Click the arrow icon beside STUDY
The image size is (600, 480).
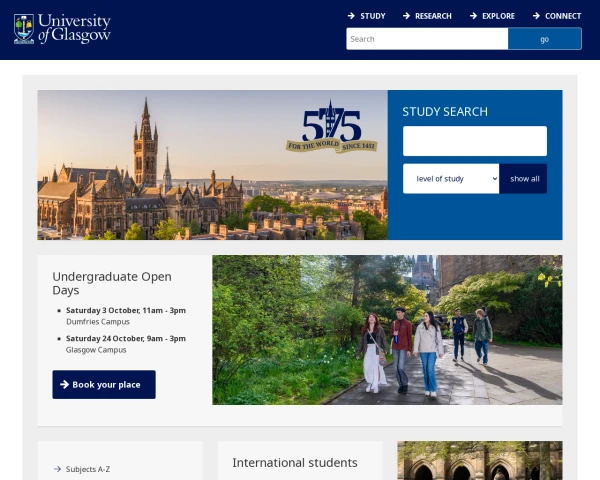coord(351,16)
